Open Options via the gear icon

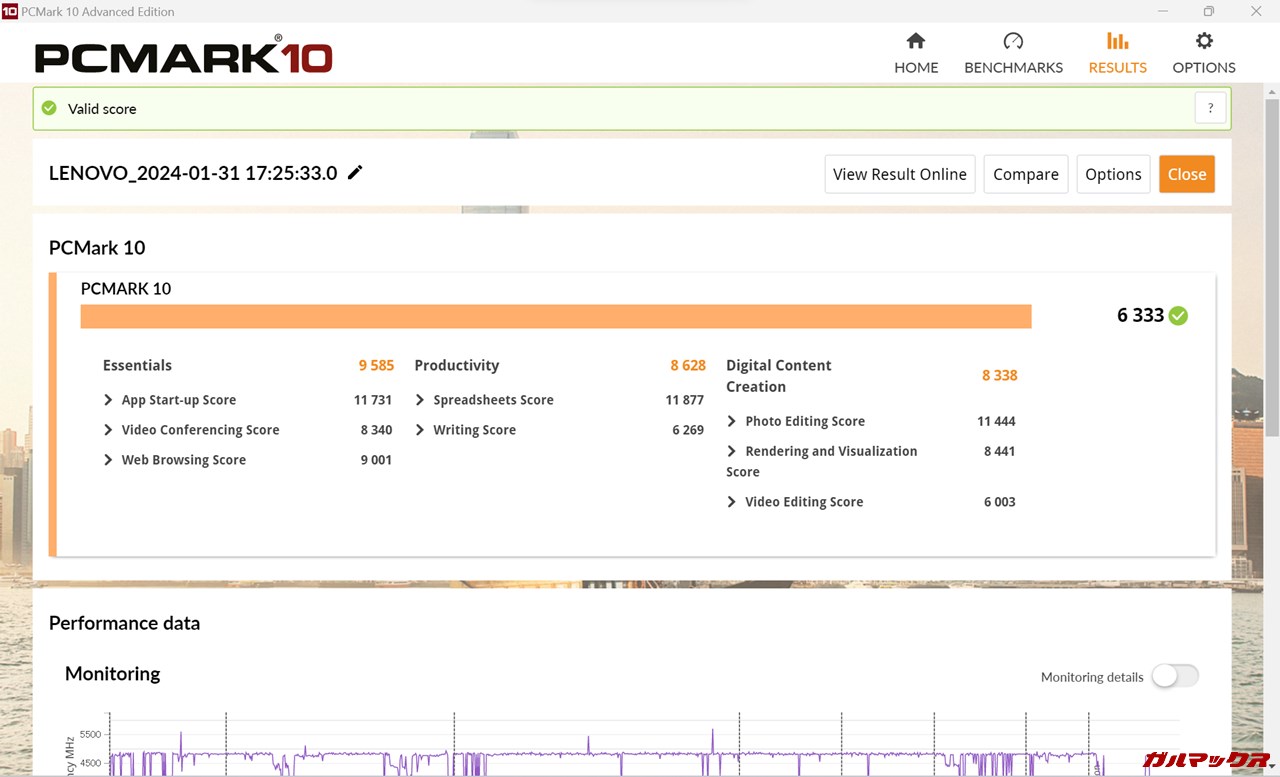pos(1204,41)
